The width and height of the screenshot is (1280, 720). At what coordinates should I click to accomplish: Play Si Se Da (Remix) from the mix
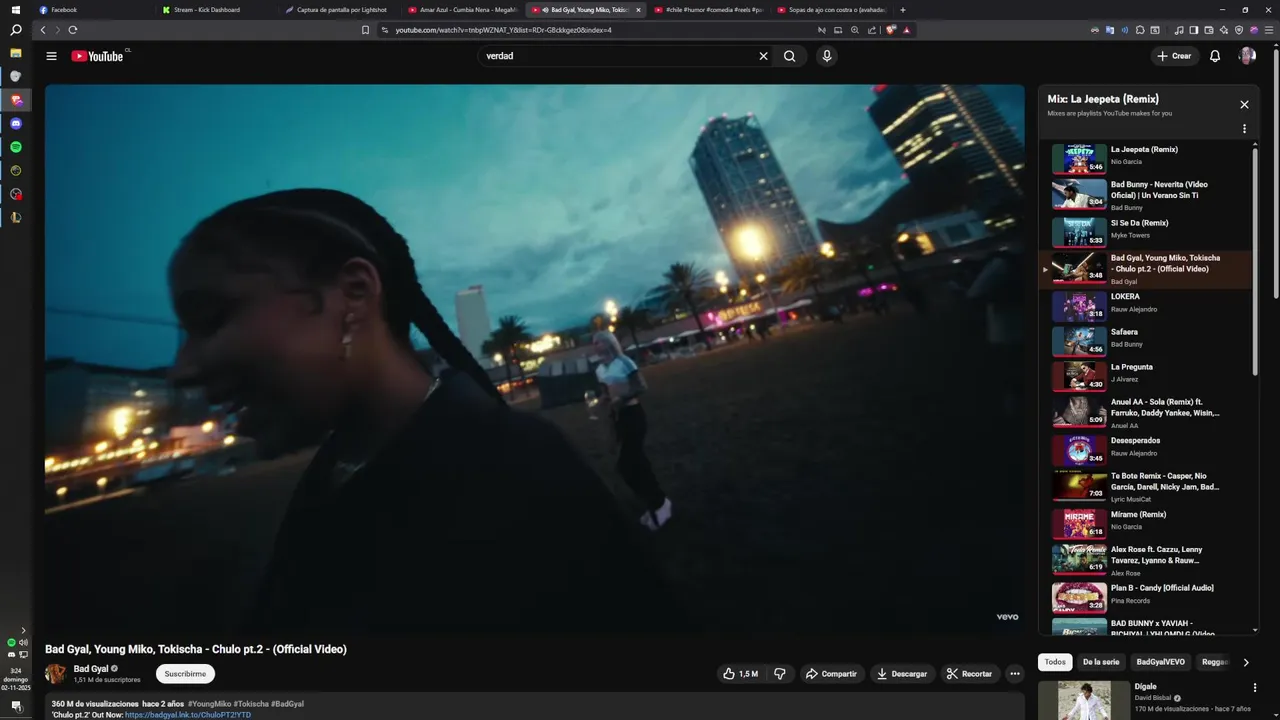[1145, 231]
